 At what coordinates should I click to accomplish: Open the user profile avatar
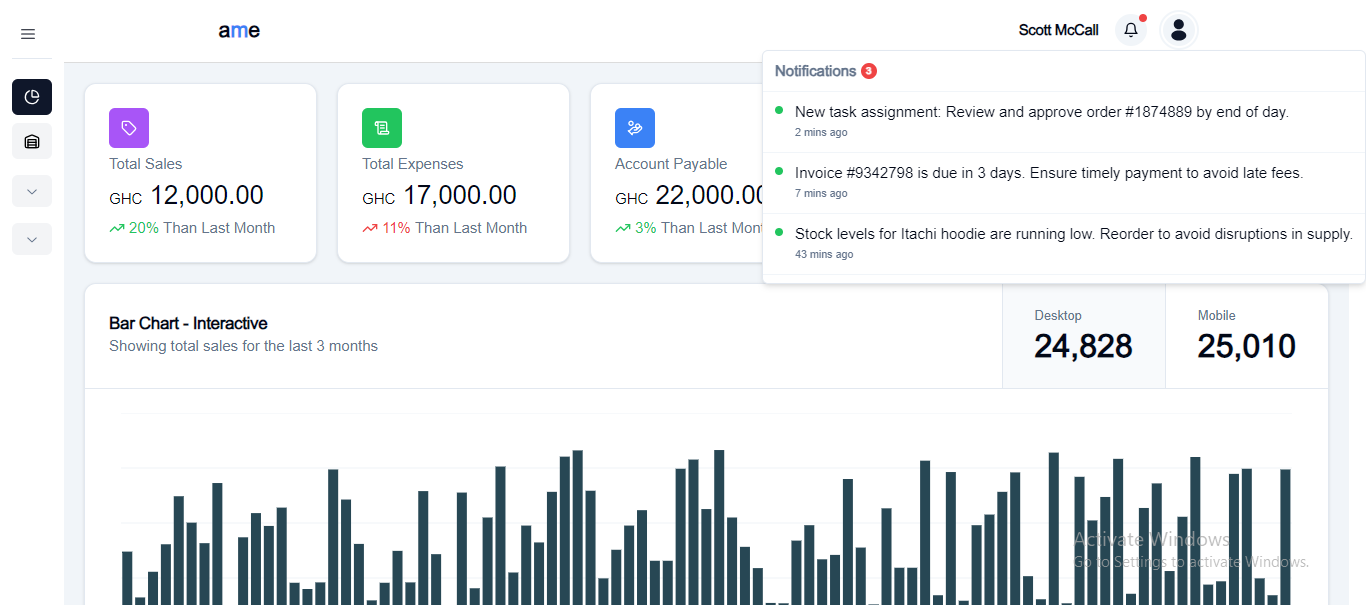[x=1178, y=30]
